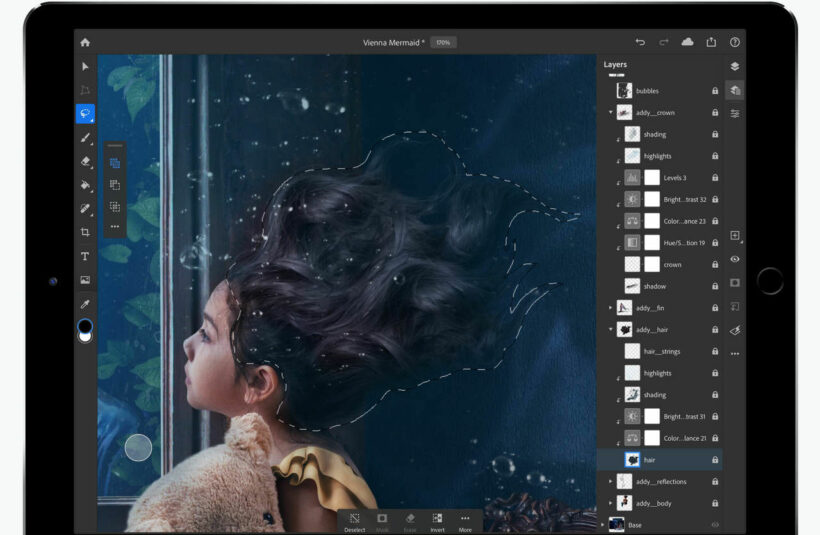
Task: Toggle lock on crown layer
Action: point(715,265)
